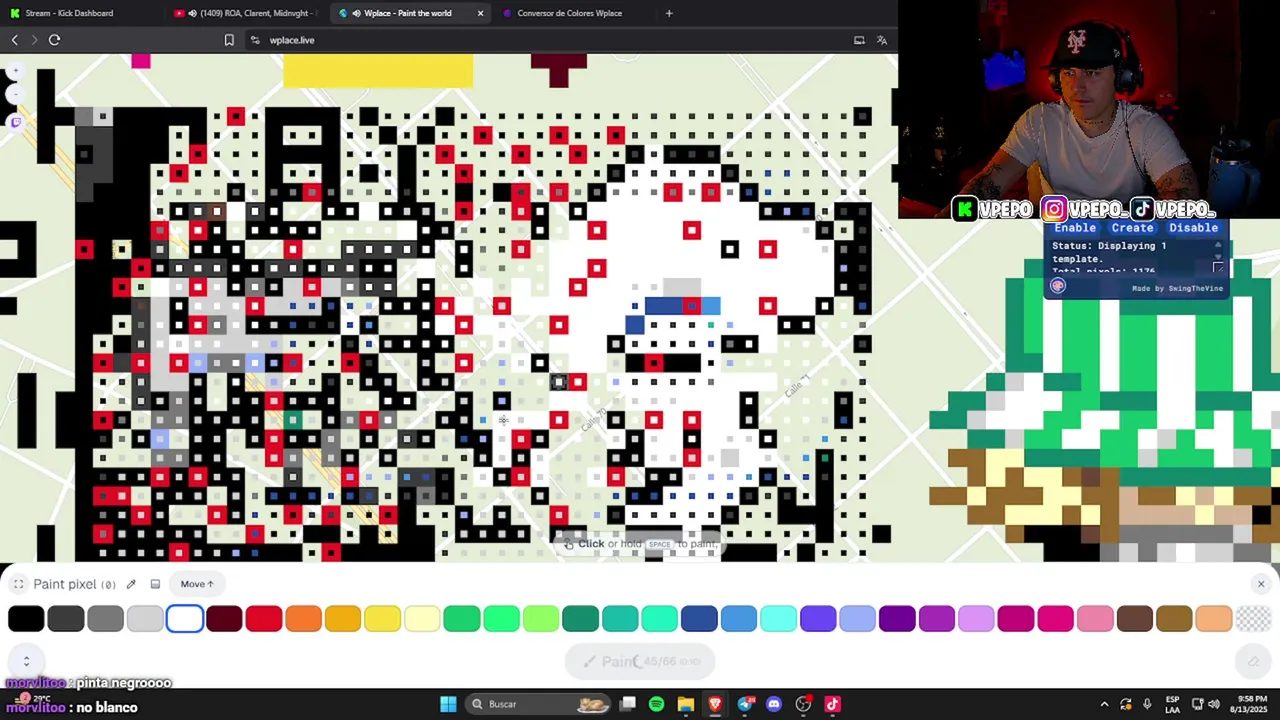Open a new browser tab
The height and width of the screenshot is (720, 1280).
(x=669, y=13)
